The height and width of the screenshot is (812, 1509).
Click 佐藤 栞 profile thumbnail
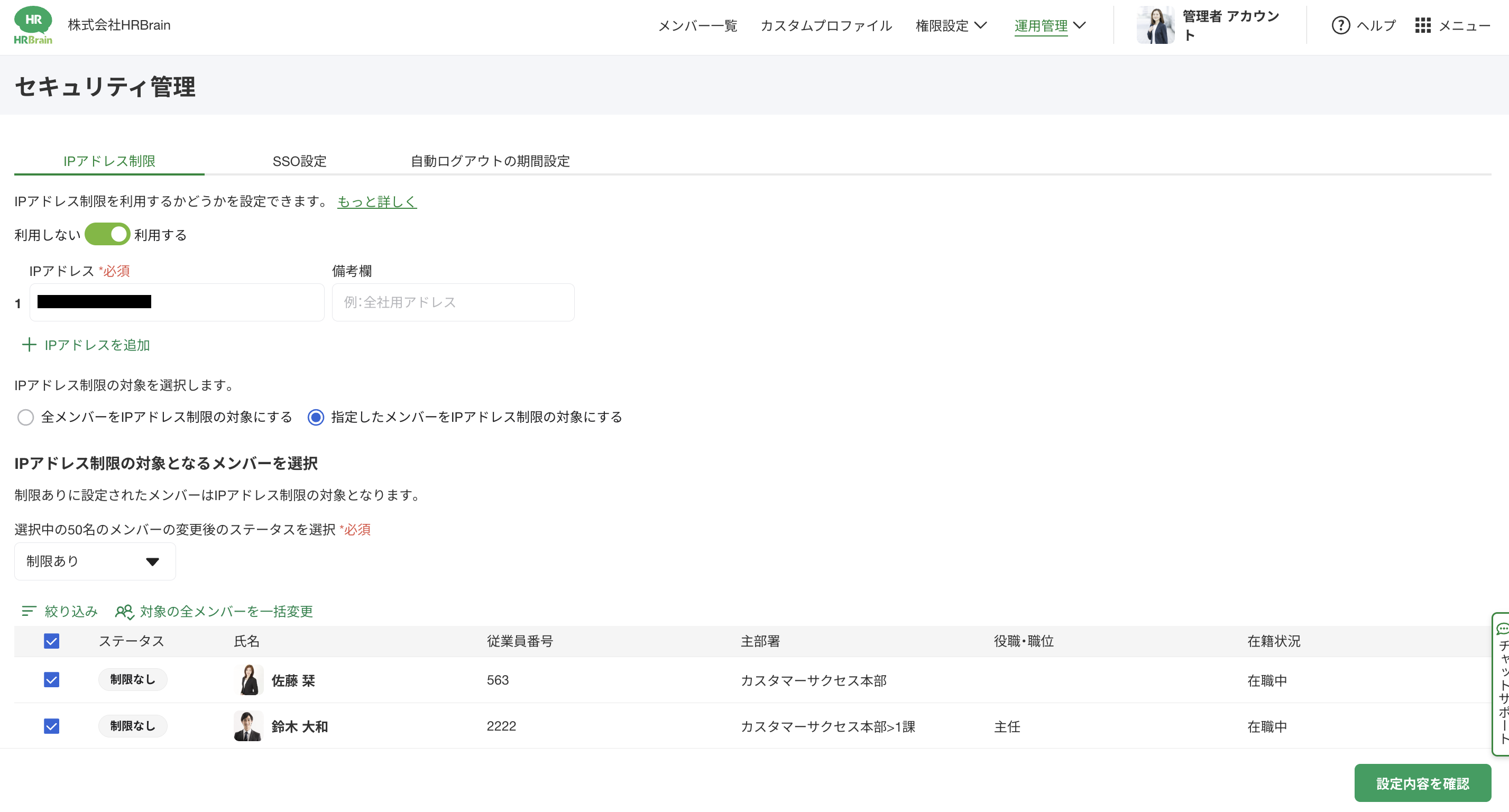click(x=249, y=680)
